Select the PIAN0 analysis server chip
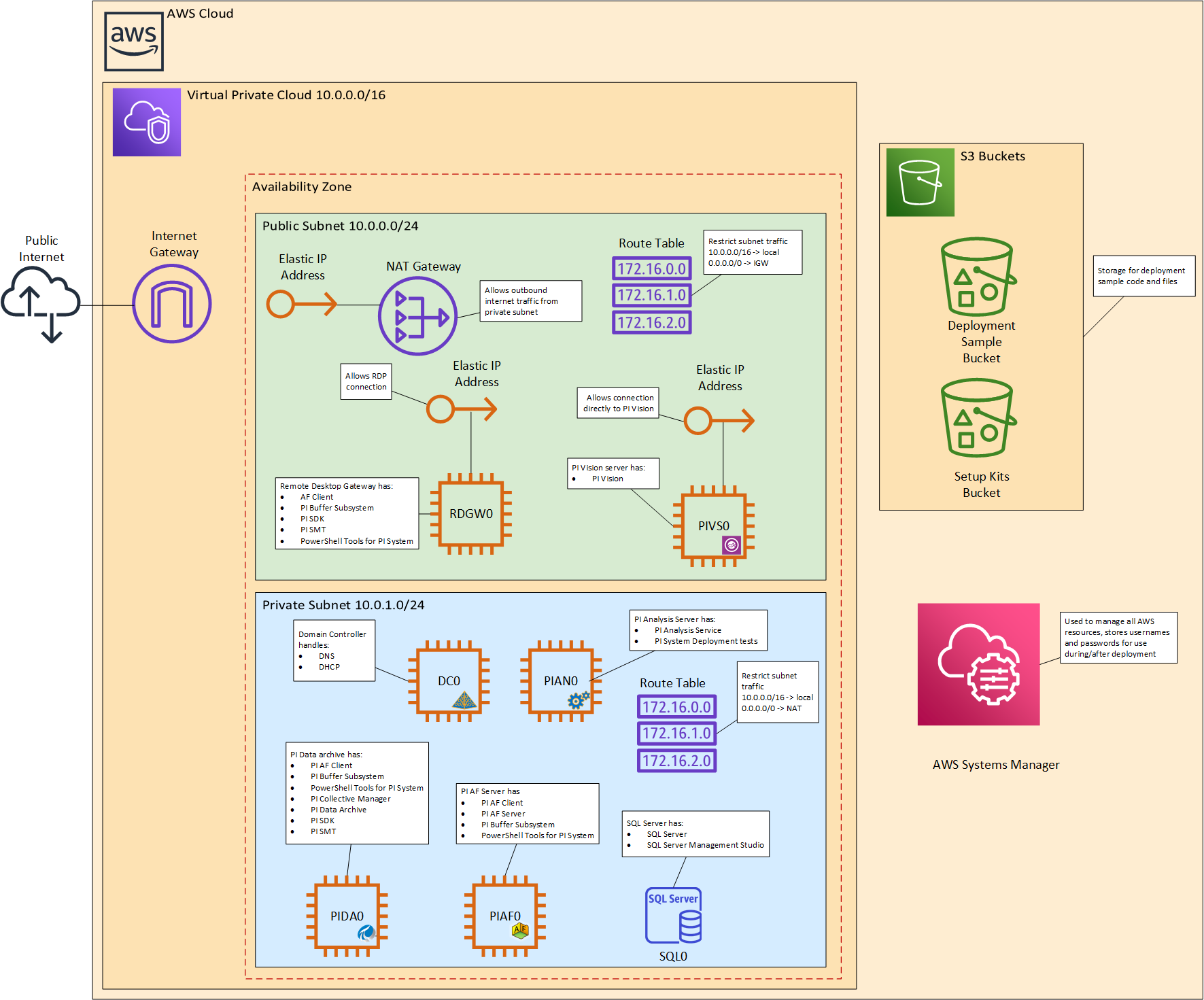The width and height of the screenshot is (1204, 1000). tap(561, 680)
